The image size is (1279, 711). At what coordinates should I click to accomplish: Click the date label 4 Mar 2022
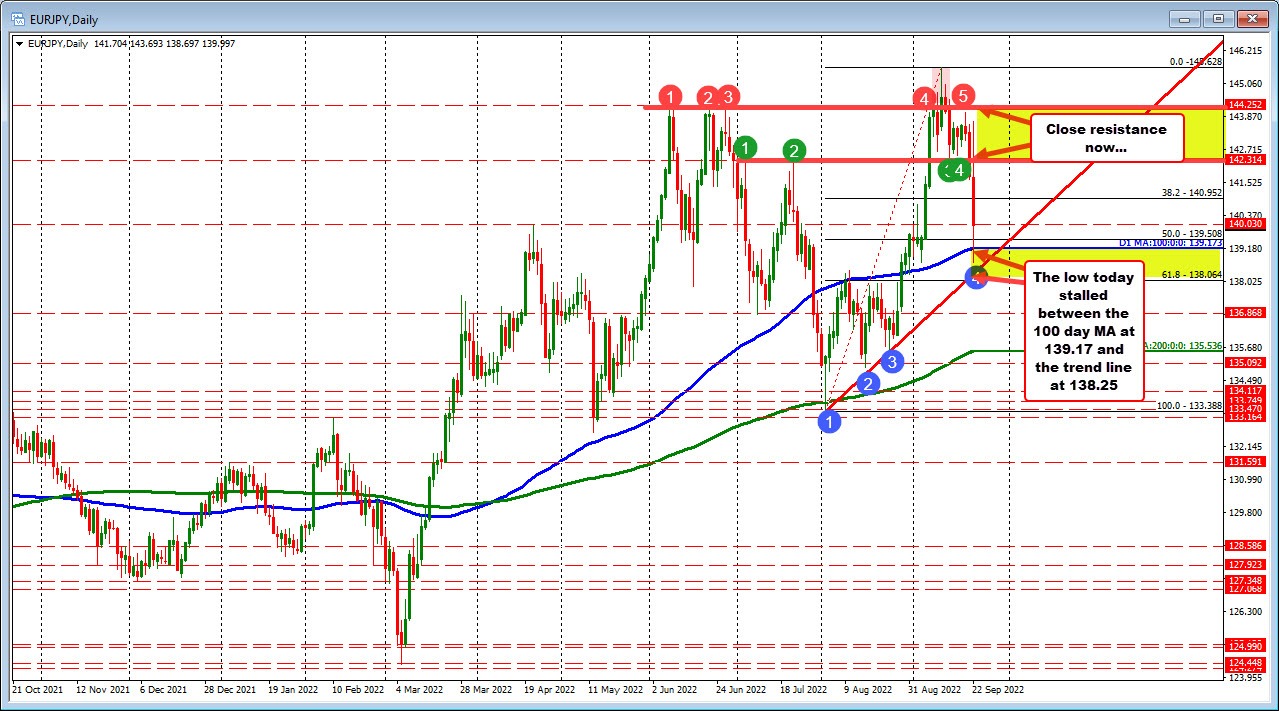(x=419, y=690)
